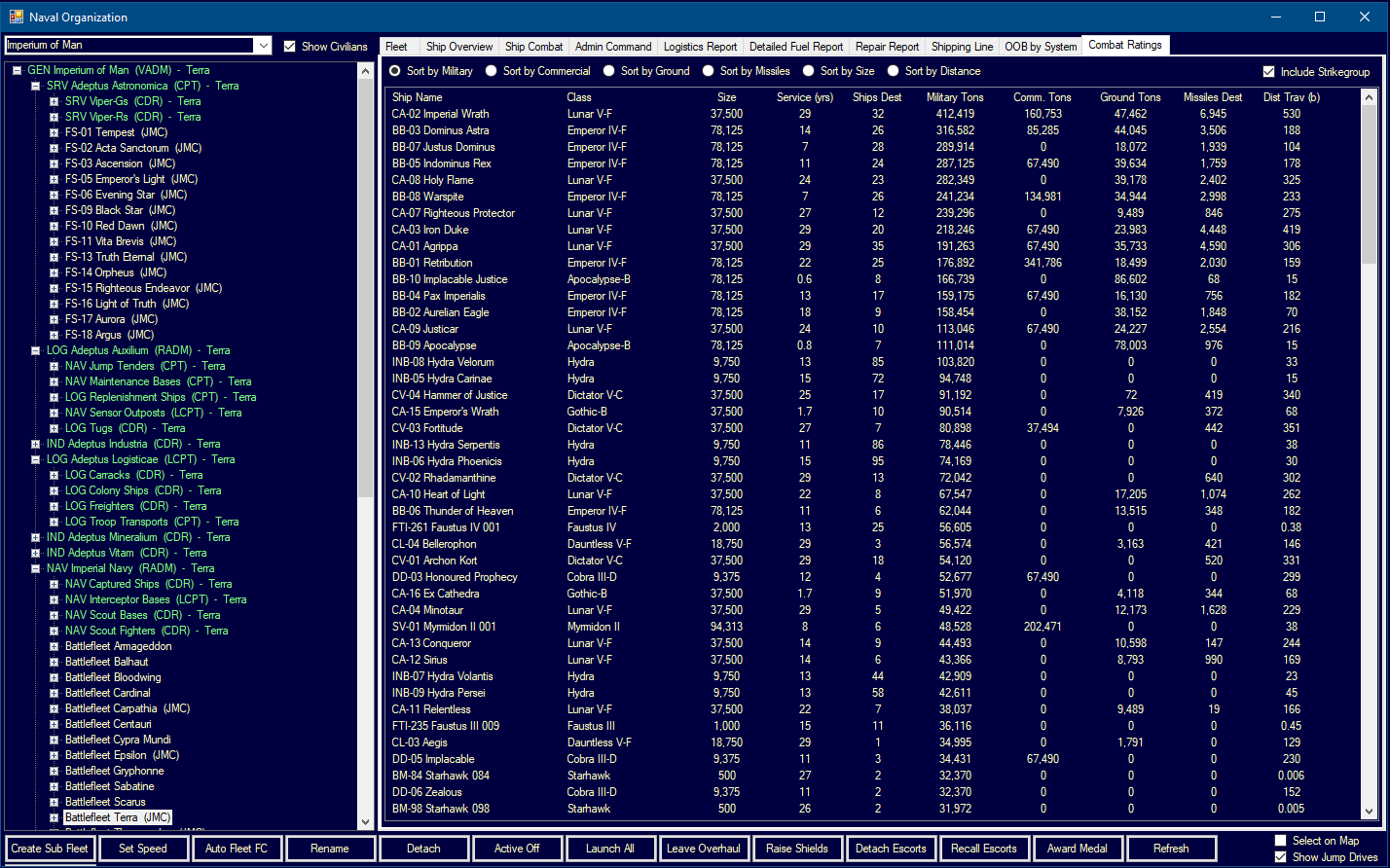The height and width of the screenshot is (868, 1390).
Task: Select the FS-17 Aurora fleet
Action: [x=111, y=319]
